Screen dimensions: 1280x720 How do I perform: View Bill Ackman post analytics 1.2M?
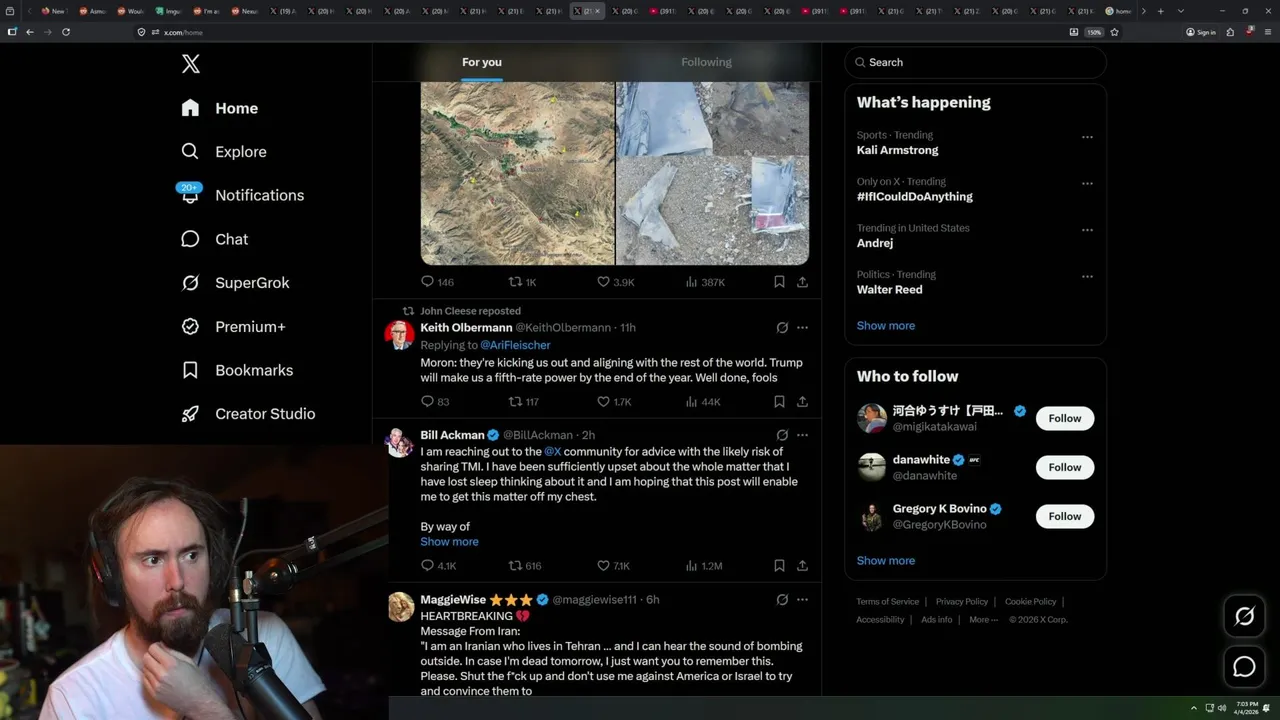click(x=704, y=565)
